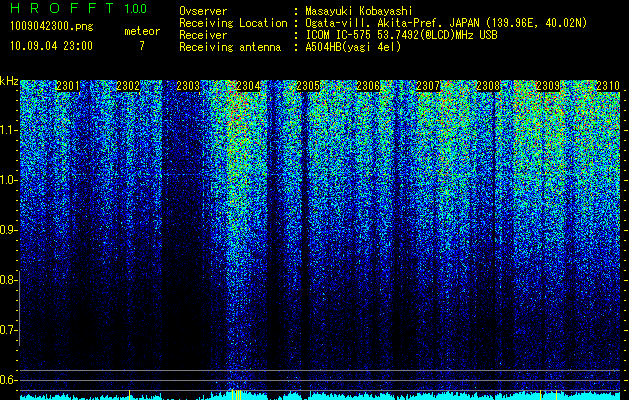Viewport: 629px width, 400px height.
Task: Click the file name 1009042300.png
Action: [52, 27]
